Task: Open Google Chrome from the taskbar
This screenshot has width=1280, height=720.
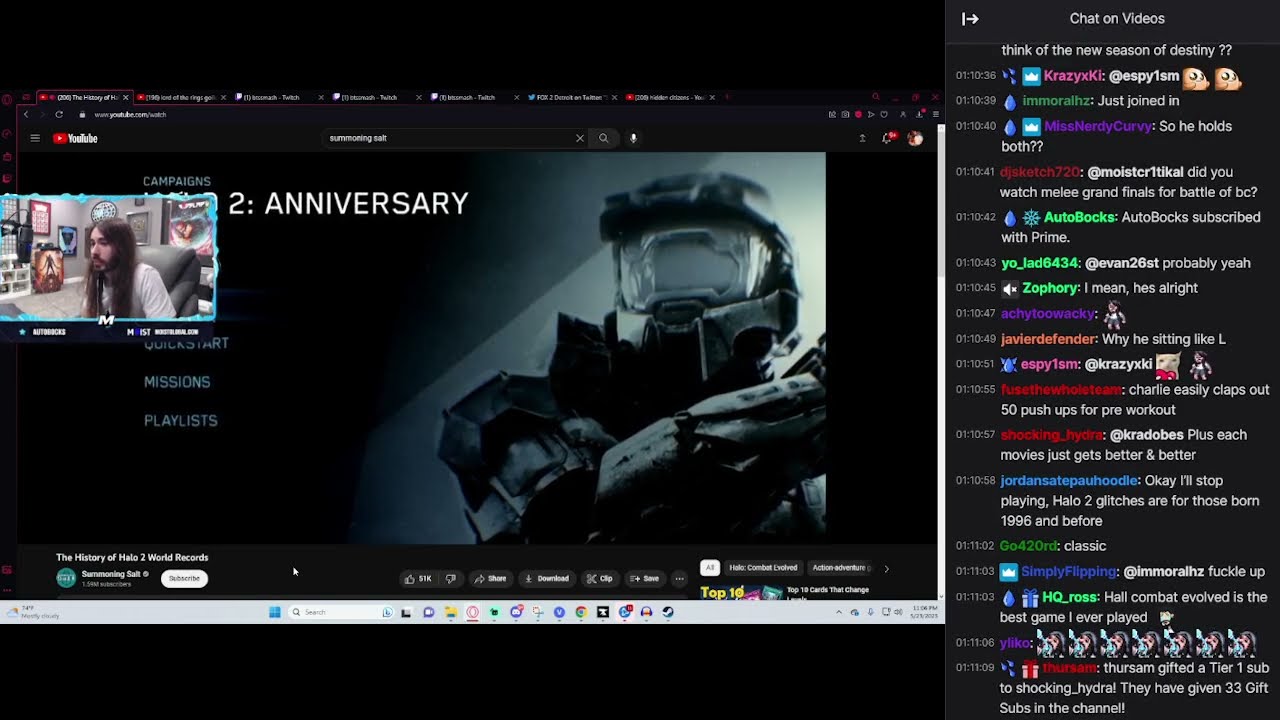Action: [581, 612]
